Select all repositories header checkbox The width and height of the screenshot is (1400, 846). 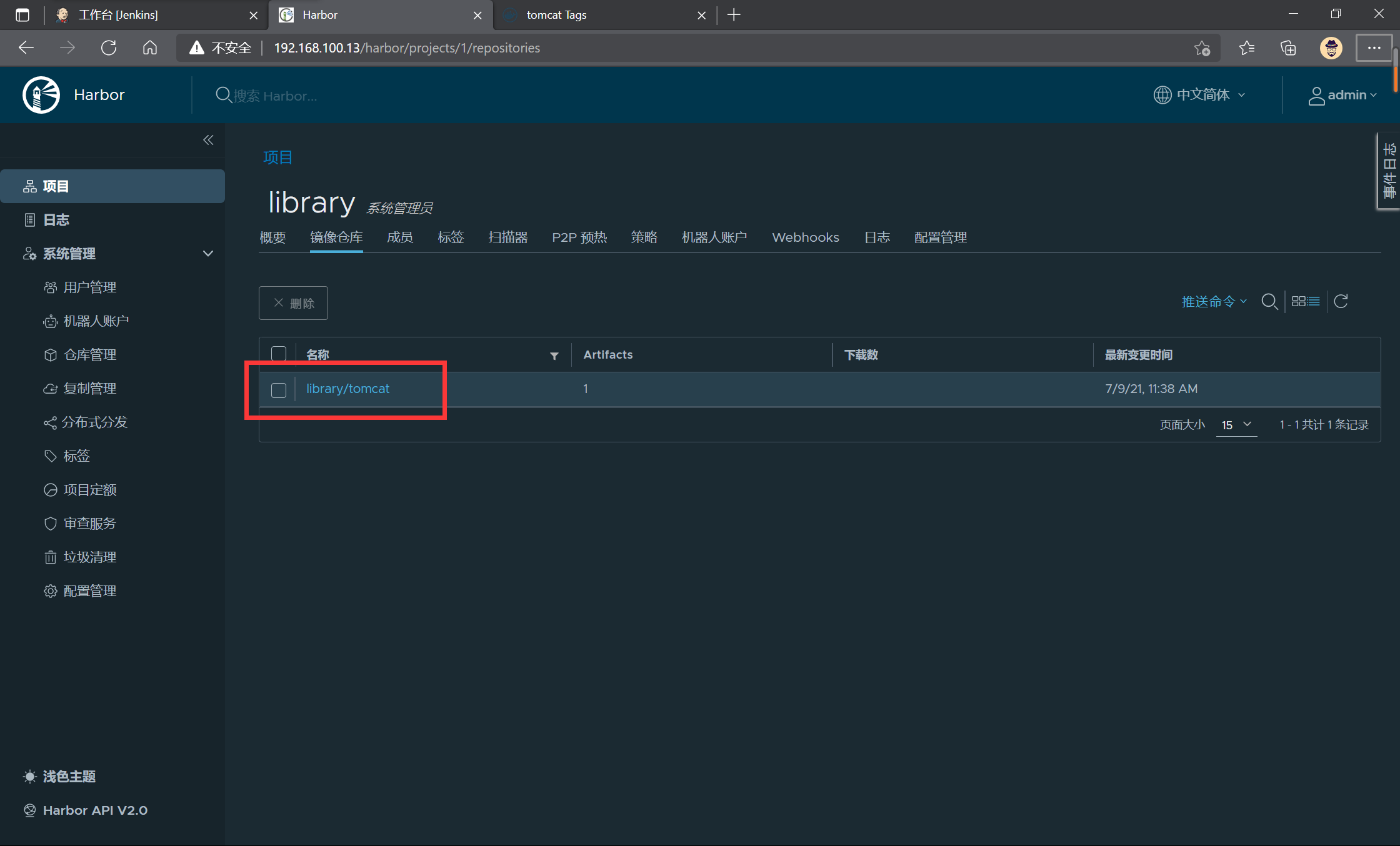279,354
